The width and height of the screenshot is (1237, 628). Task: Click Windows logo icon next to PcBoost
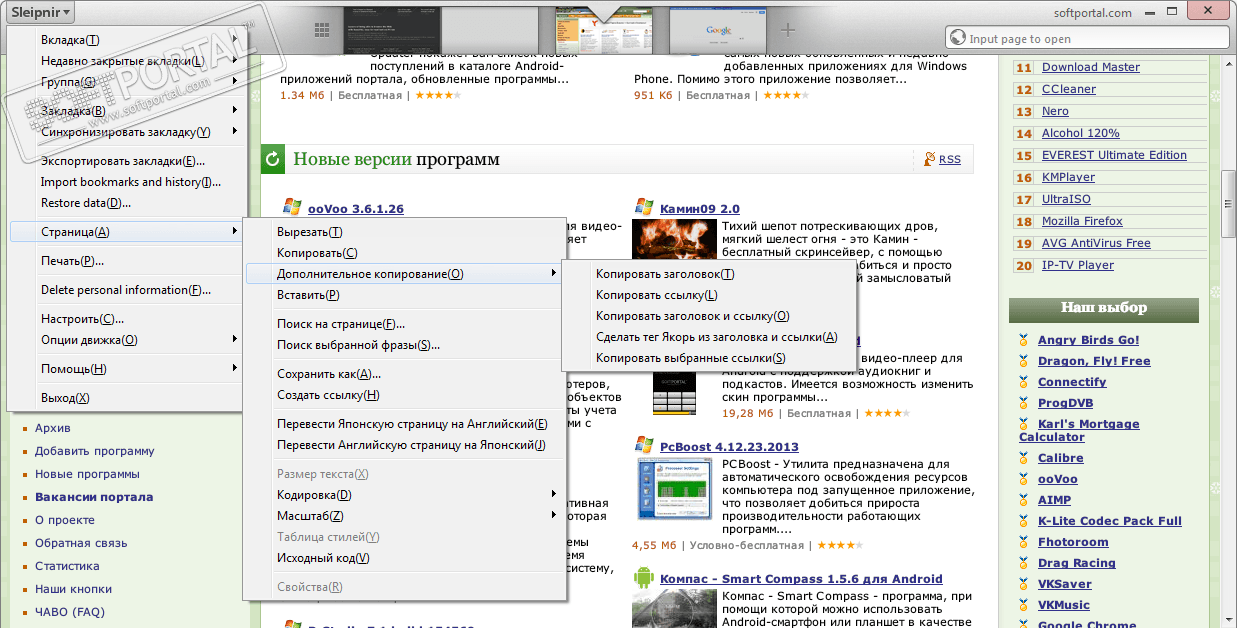pyautogui.click(x=643, y=445)
